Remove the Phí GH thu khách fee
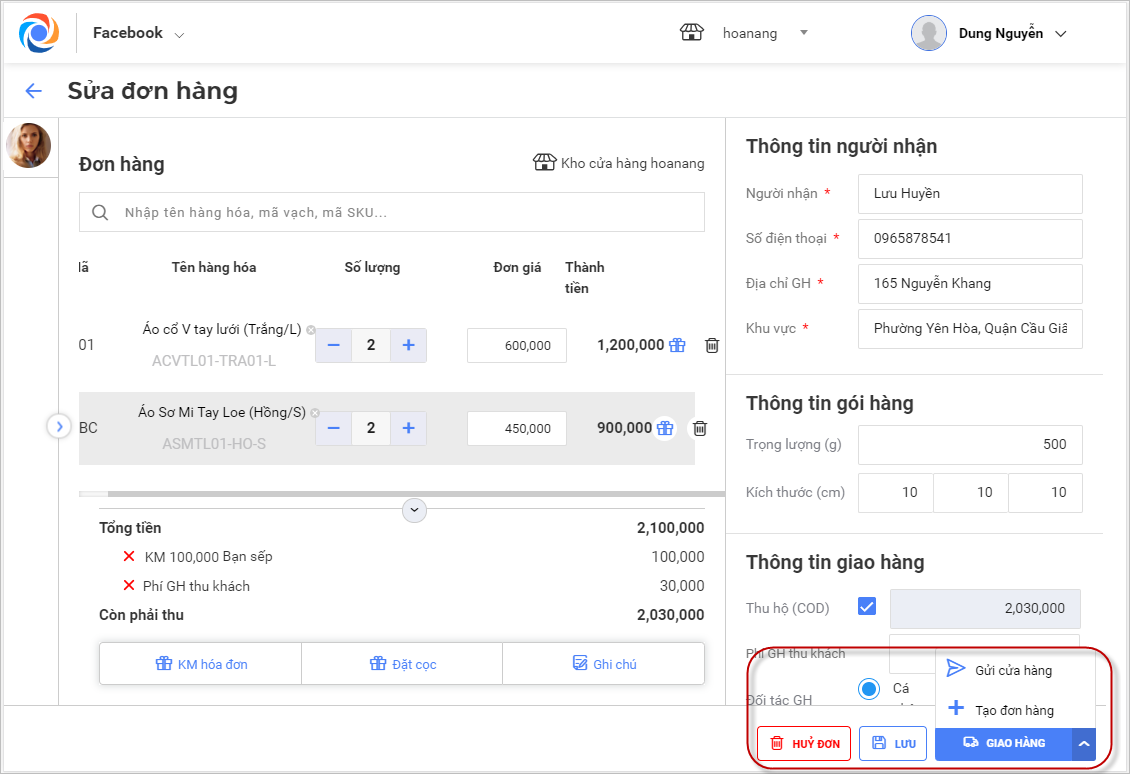The width and height of the screenshot is (1130, 774). point(128,586)
